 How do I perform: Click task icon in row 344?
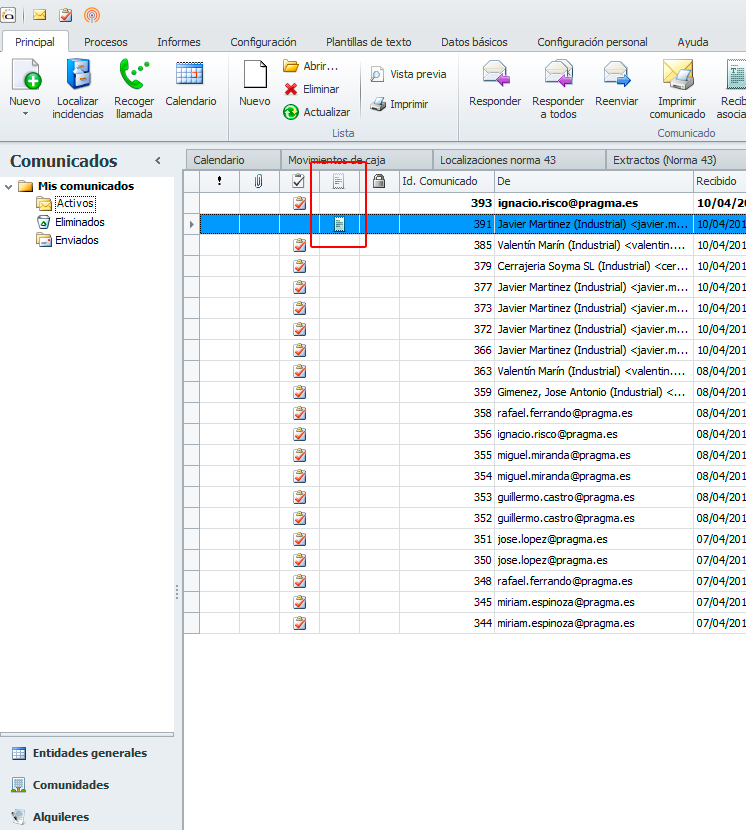click(300, 623)
